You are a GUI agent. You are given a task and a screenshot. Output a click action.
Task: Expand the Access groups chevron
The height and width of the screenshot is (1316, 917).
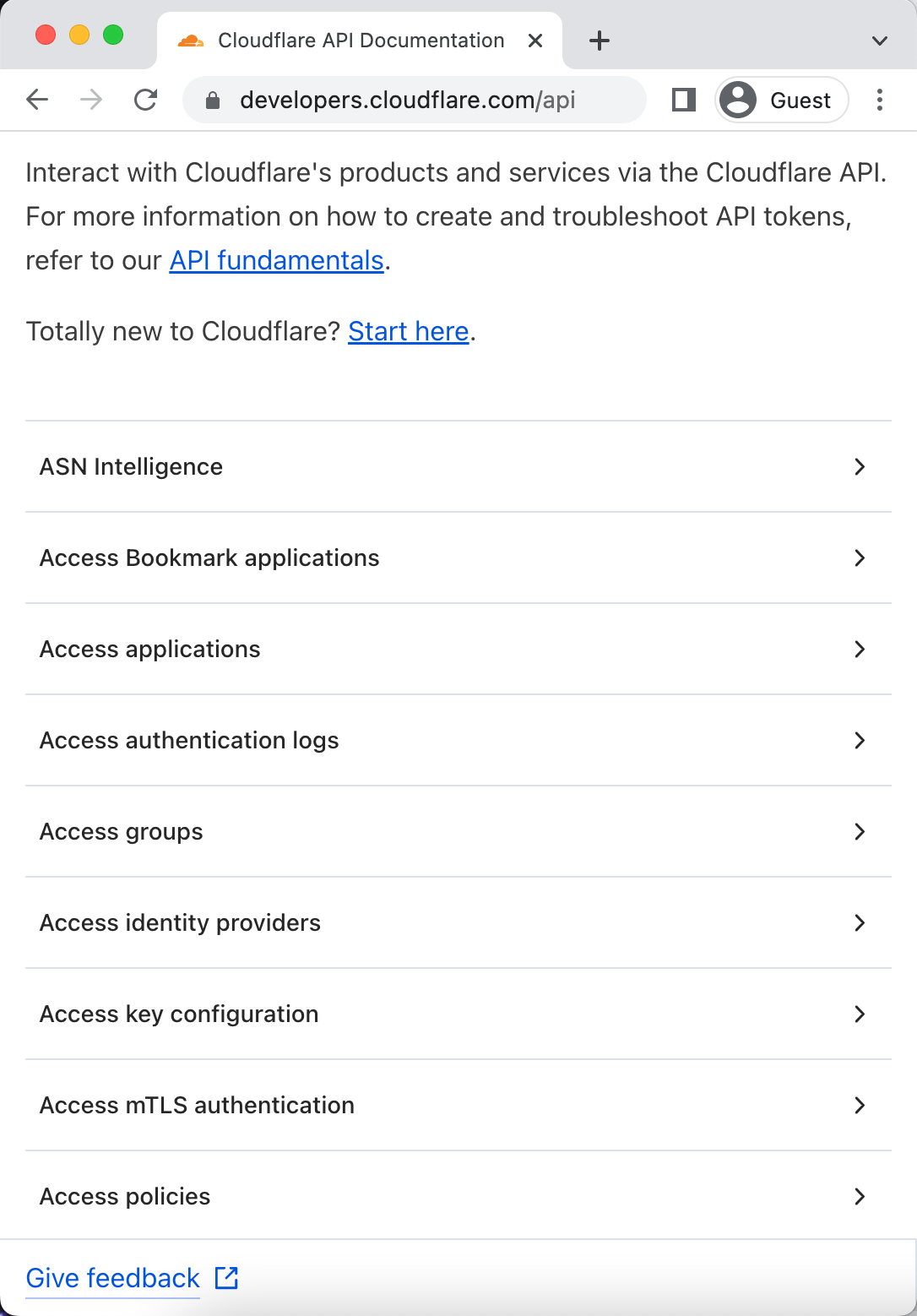(x=860, y=831)
